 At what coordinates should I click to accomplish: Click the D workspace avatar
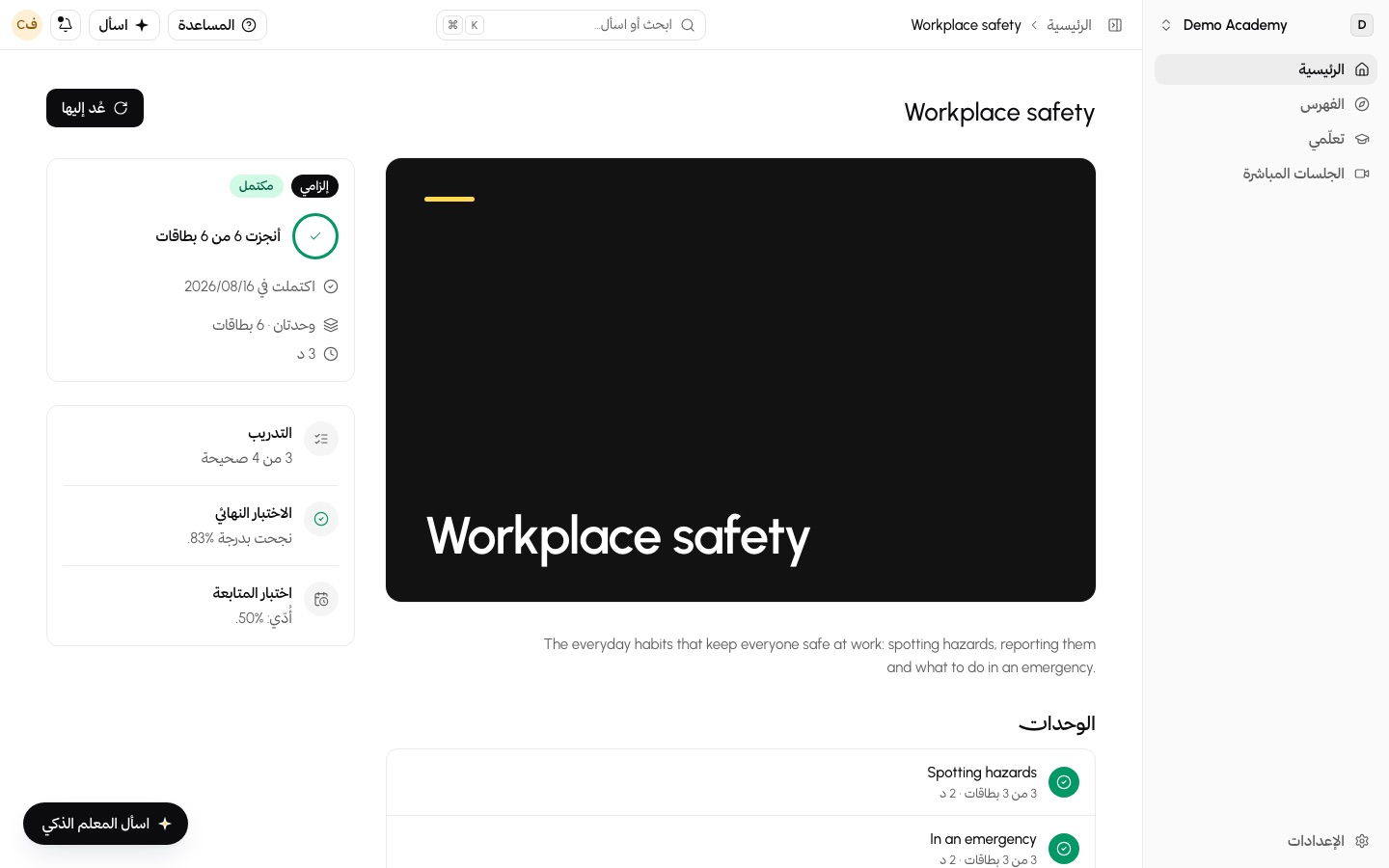tap(1362, 25)
